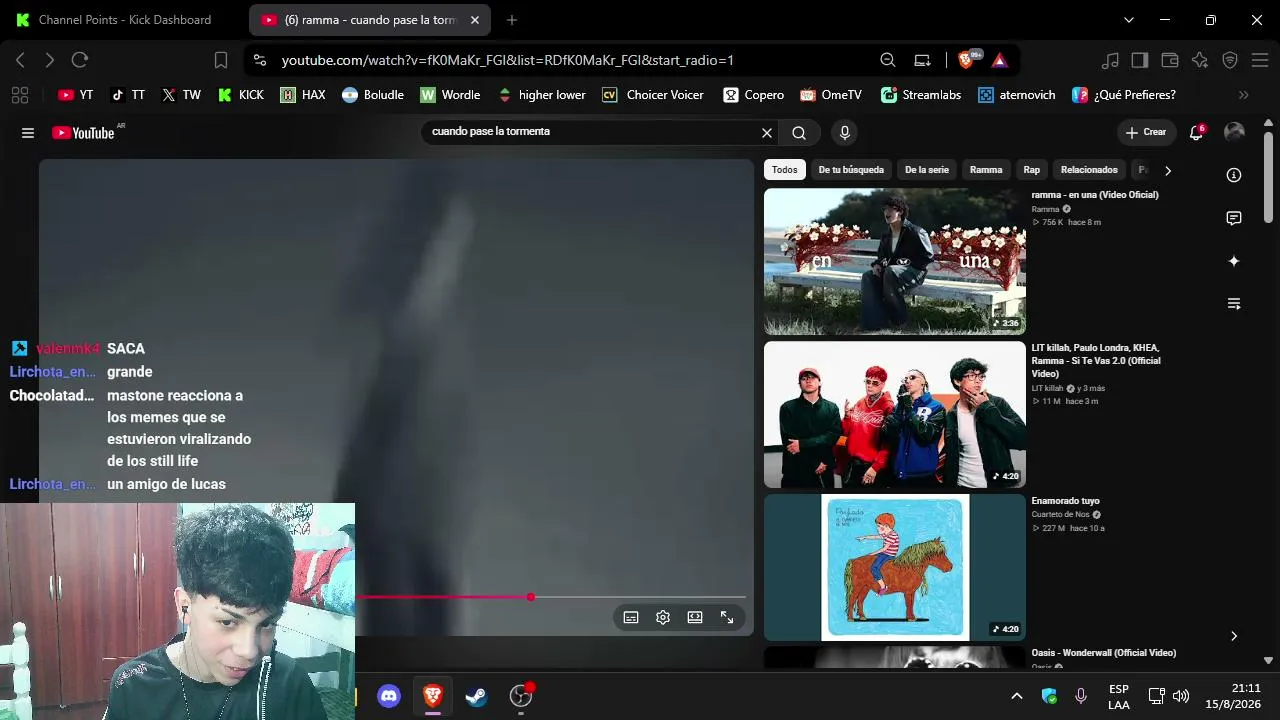Open the Si Te Vas 2.0 video thumbnail
The width and height of the screenshot is (1280, 720).
point(895,414)
